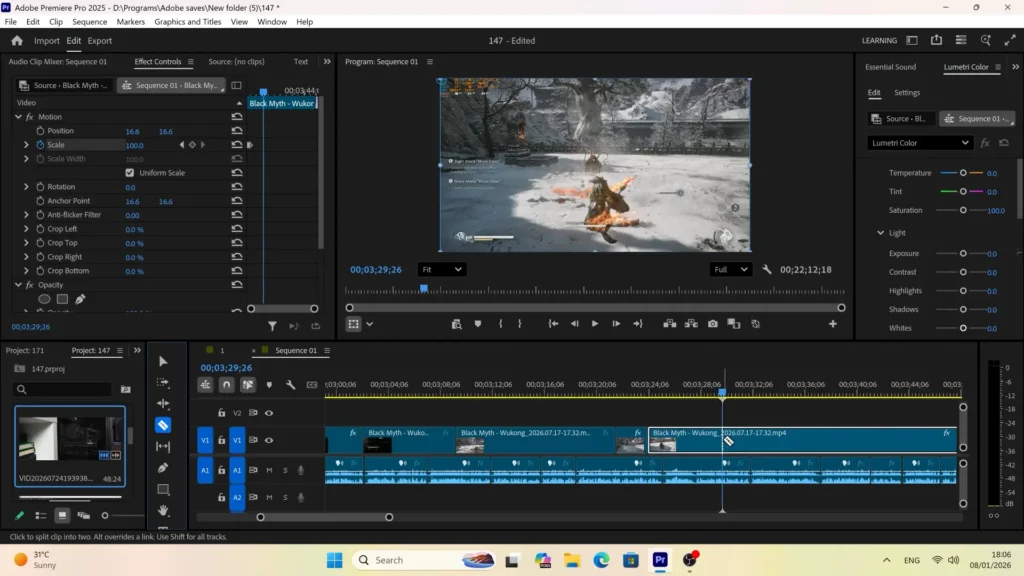Select the Hand tool
Image resolution: width=1024 pixels, height=576 pixels.
[x=163, y=510]
